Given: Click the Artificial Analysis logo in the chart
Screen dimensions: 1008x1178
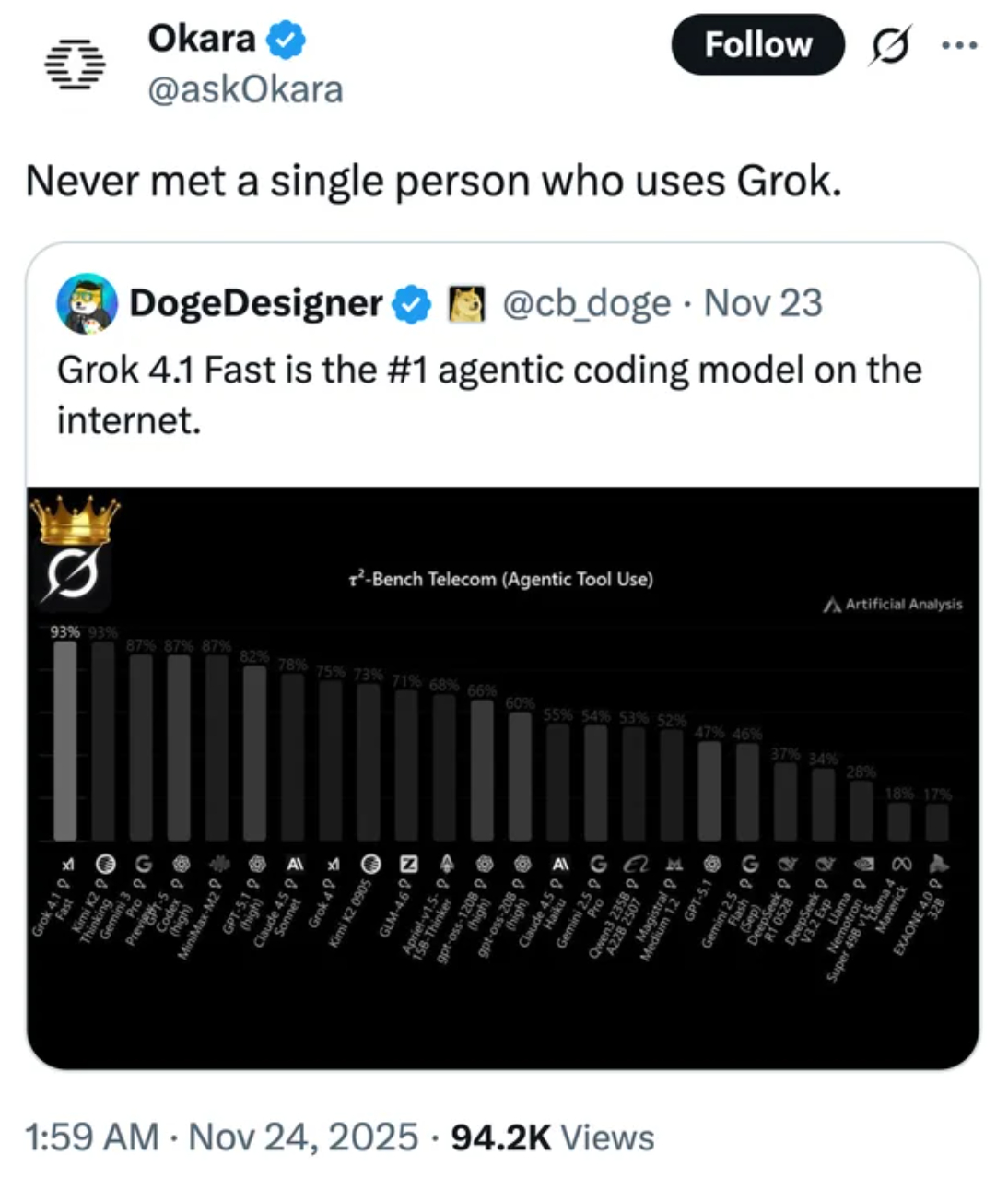Looking at the screenshot, I should click(892, 605).
